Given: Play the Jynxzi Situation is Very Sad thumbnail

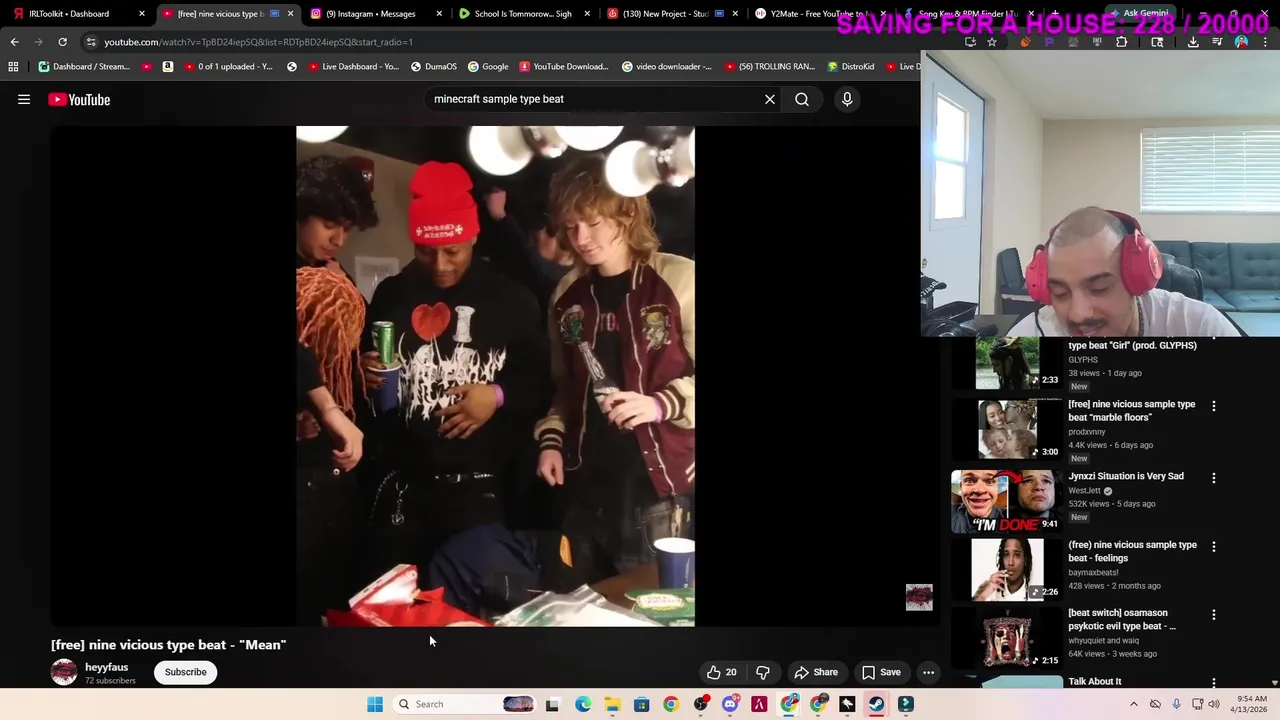Looking at the screenshot, I should 1007,501.
